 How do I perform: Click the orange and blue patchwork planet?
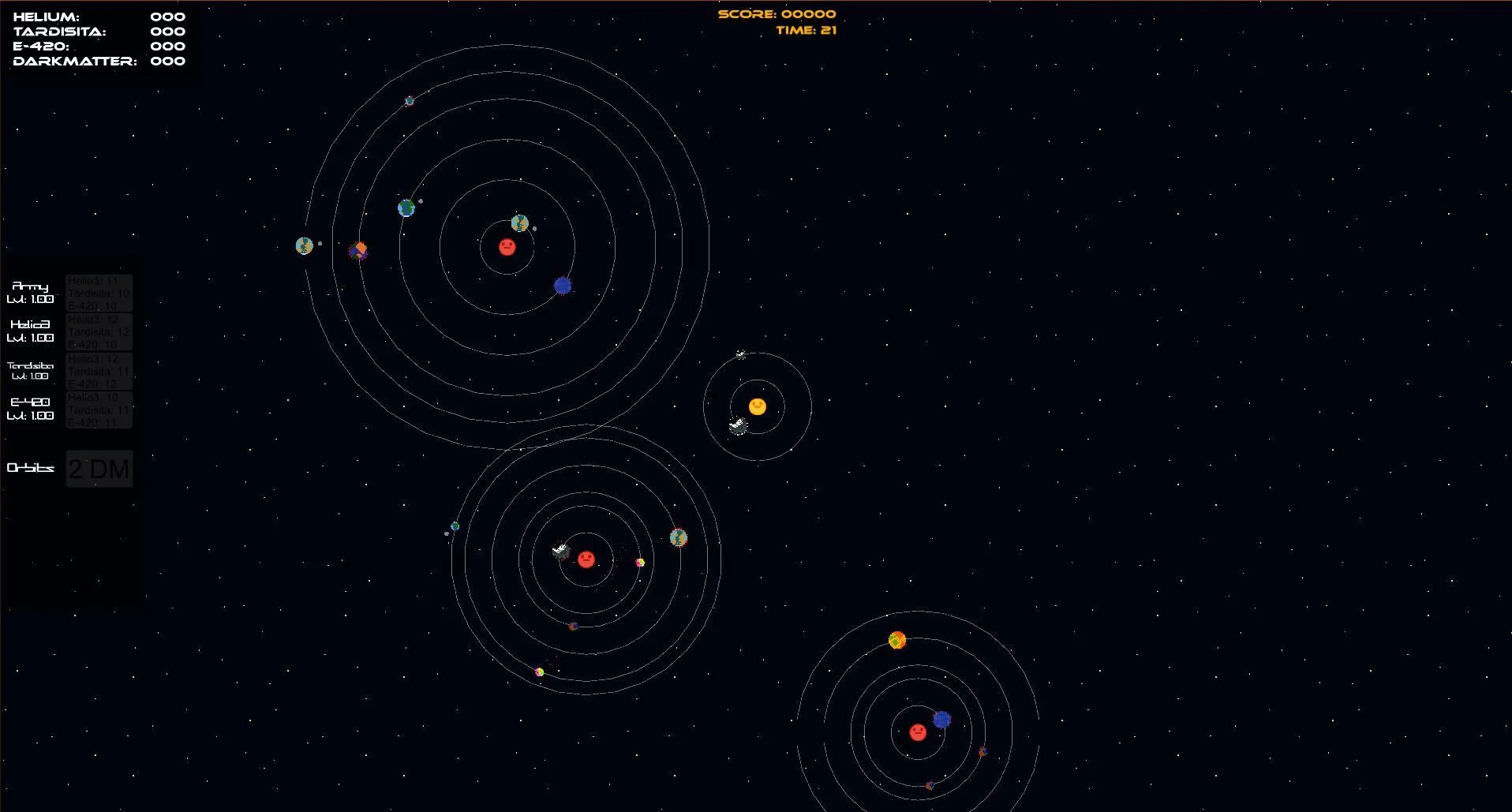click(x=358, y=251)
